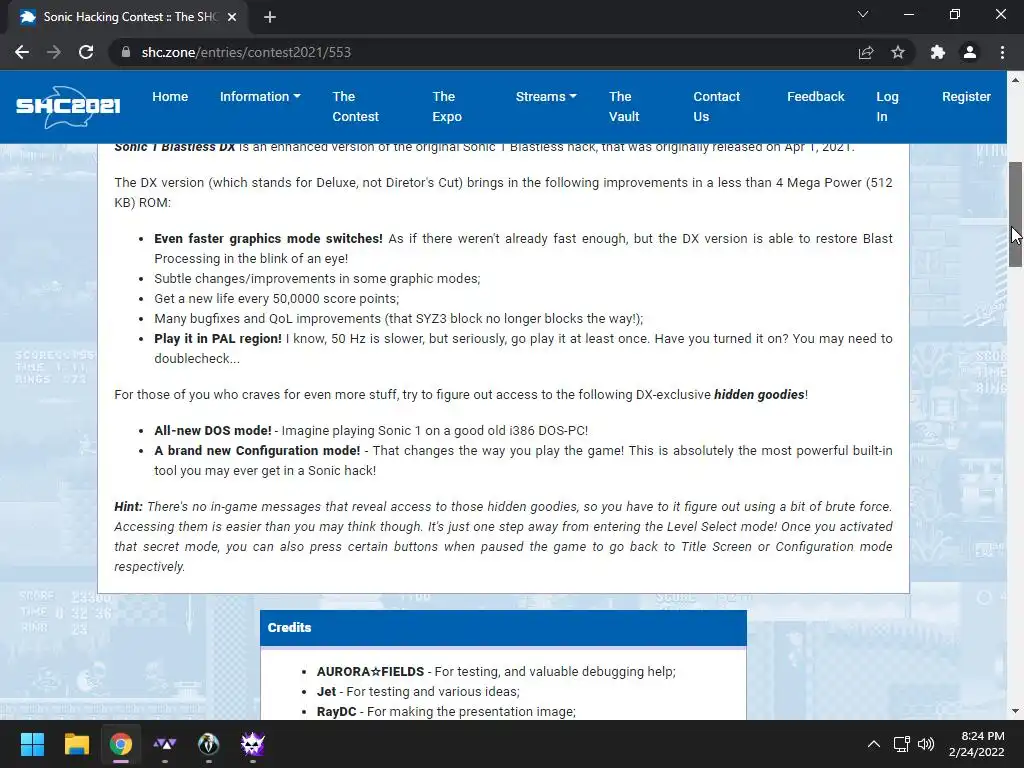
Task: Click the scrollbar up arrow
Action: click(x=1015, y=80)
